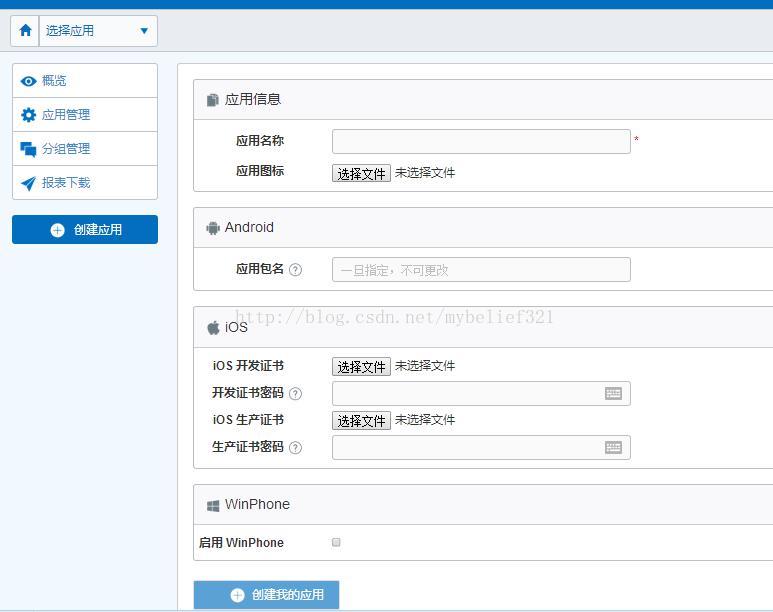Click the chat bubbles icon for 分组管理
This screenshot has width=773, height=612.
pyautogui.click(x=29, y=149)
